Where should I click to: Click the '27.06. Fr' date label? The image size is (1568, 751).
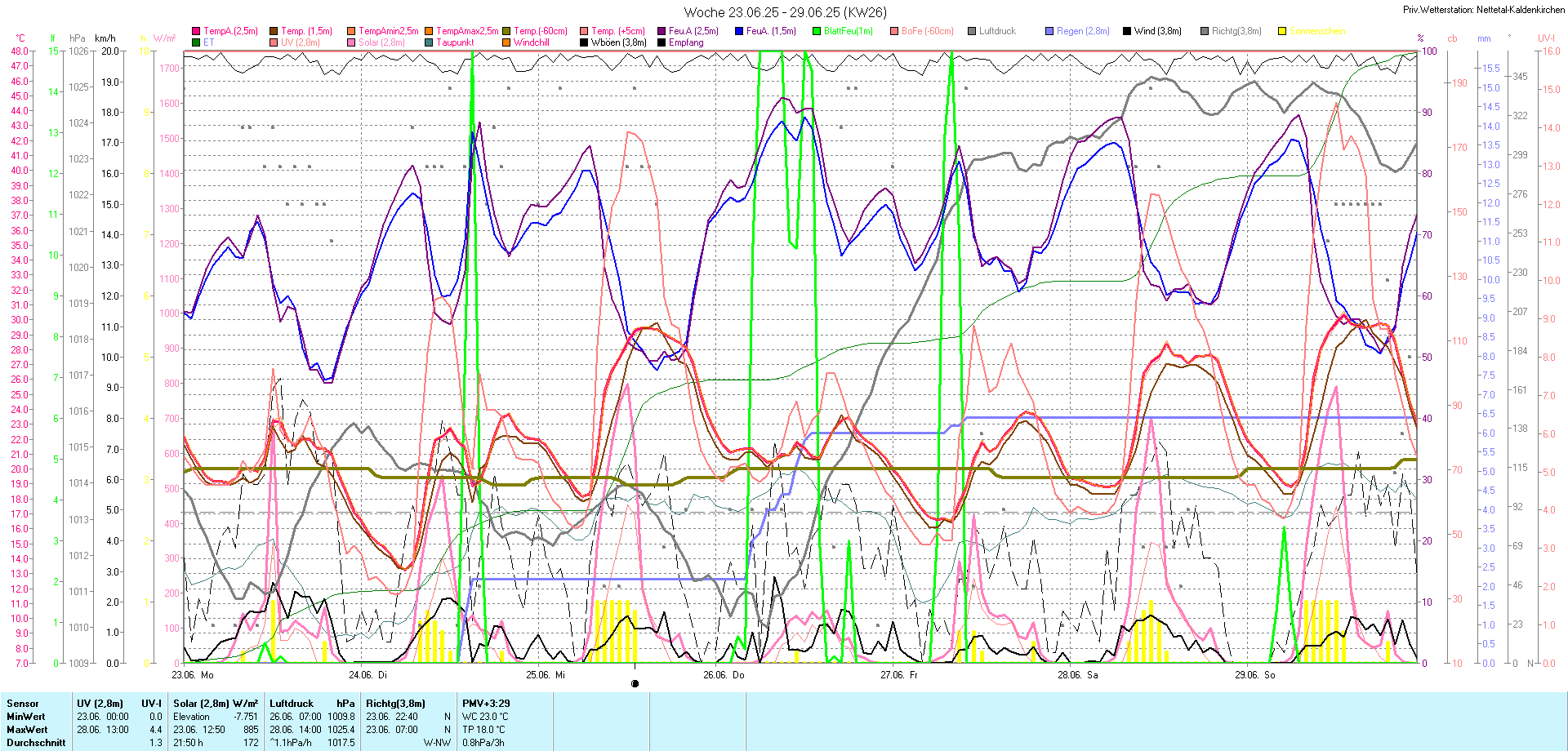pyautogui.click(x=899, y=674)
